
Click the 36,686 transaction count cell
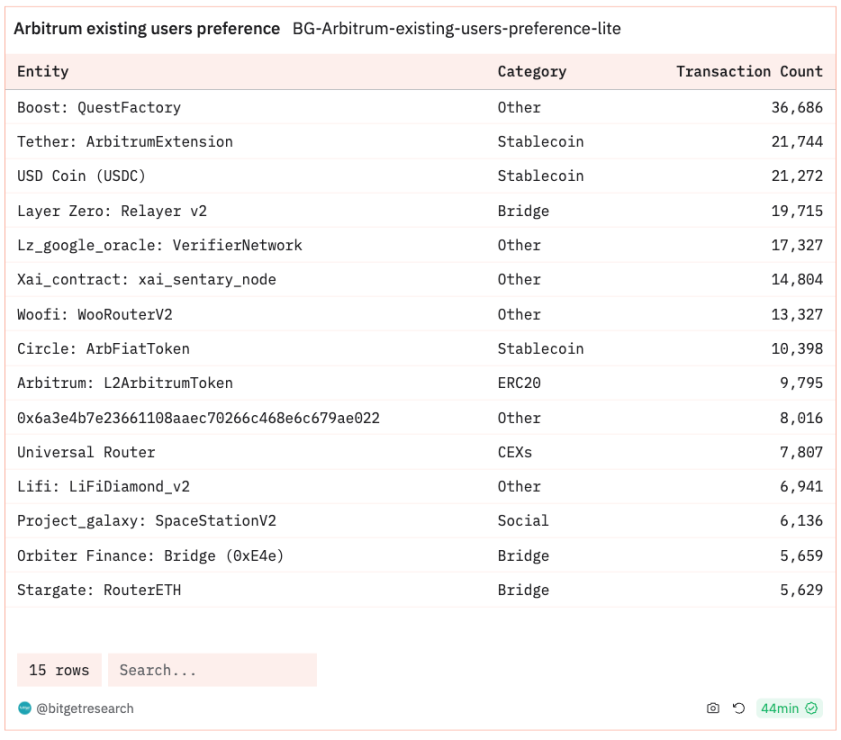(x=797, y=107)
